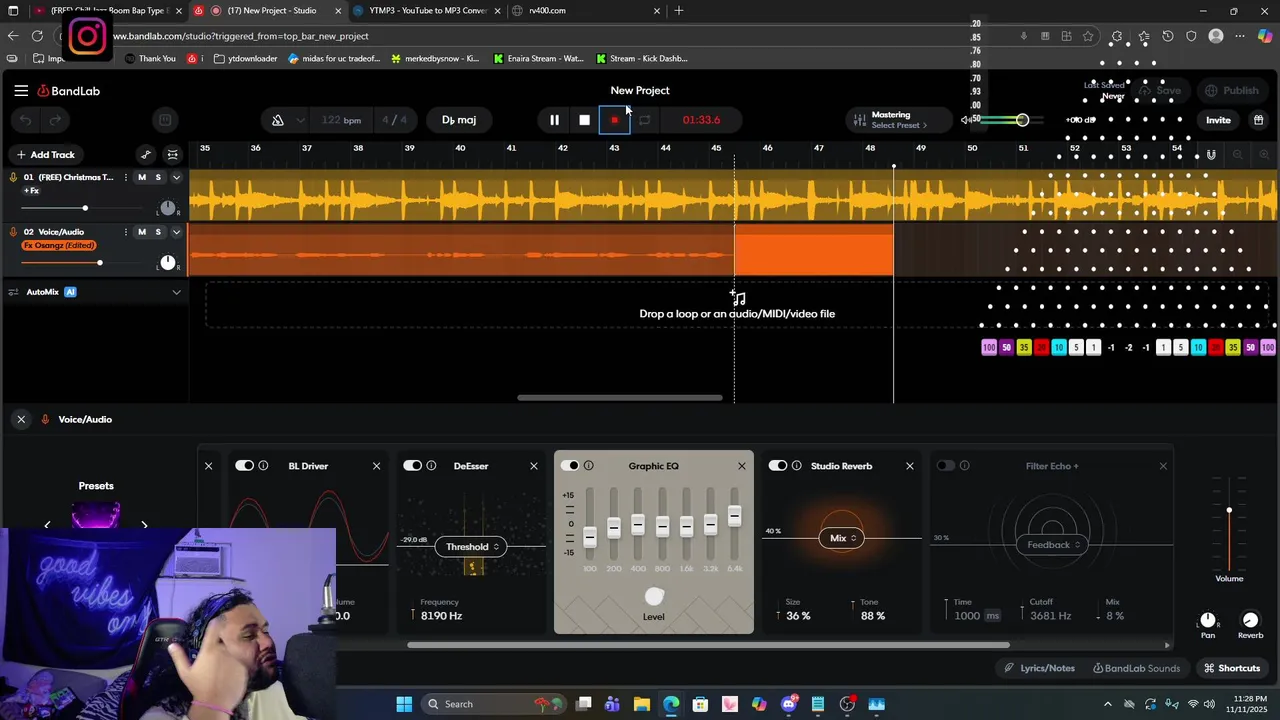This screenshot has width=1280, height=720.
Task: Remove the DeEsser effect
Action: coord(534,466)
